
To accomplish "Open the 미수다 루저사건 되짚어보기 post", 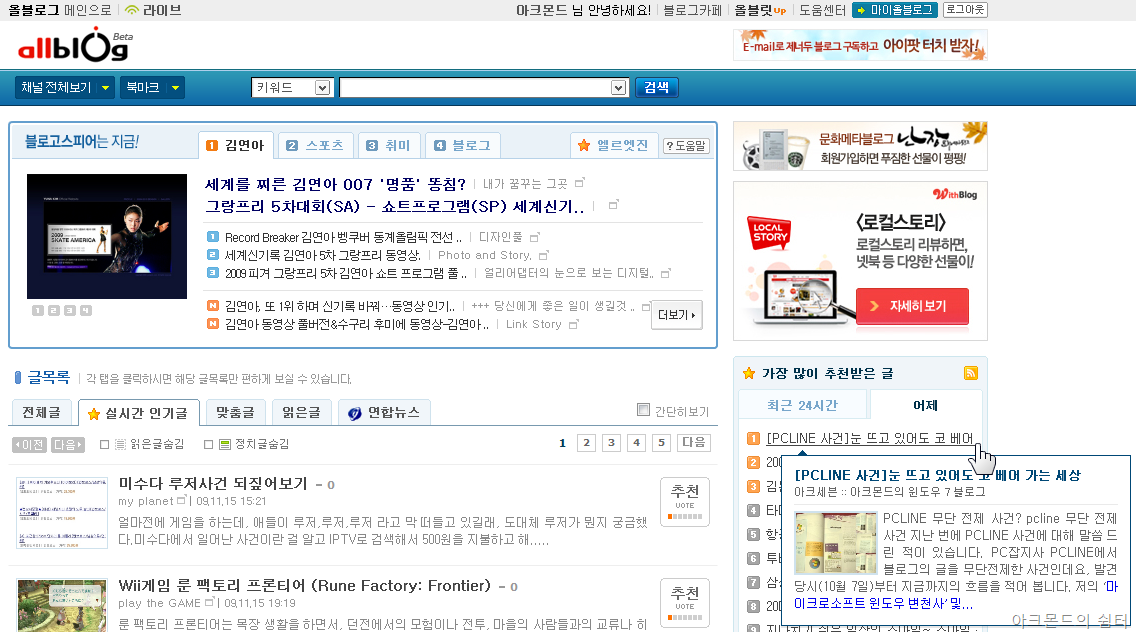I will (213, 483).
